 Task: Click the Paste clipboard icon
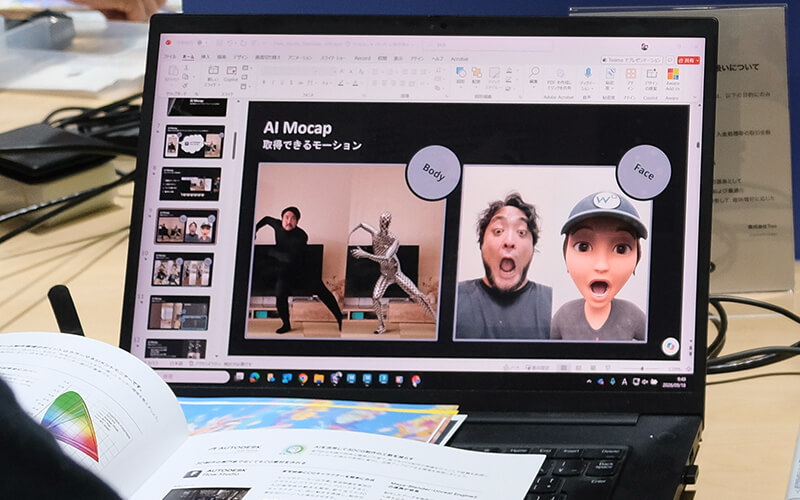(x=173, y=72)
